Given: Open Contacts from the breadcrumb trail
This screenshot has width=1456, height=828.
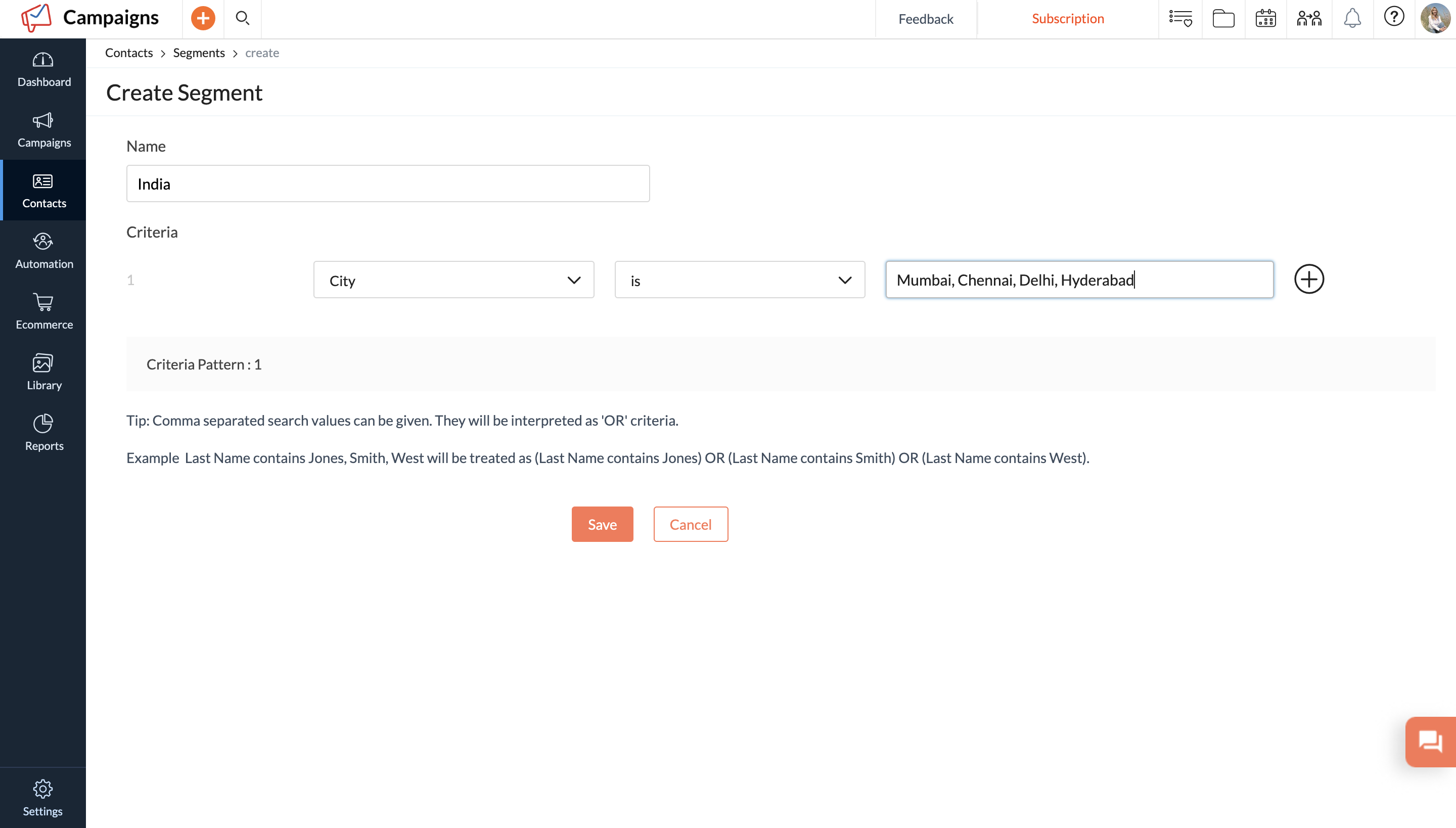Looking at the screenshot, I should pos(128,53).
